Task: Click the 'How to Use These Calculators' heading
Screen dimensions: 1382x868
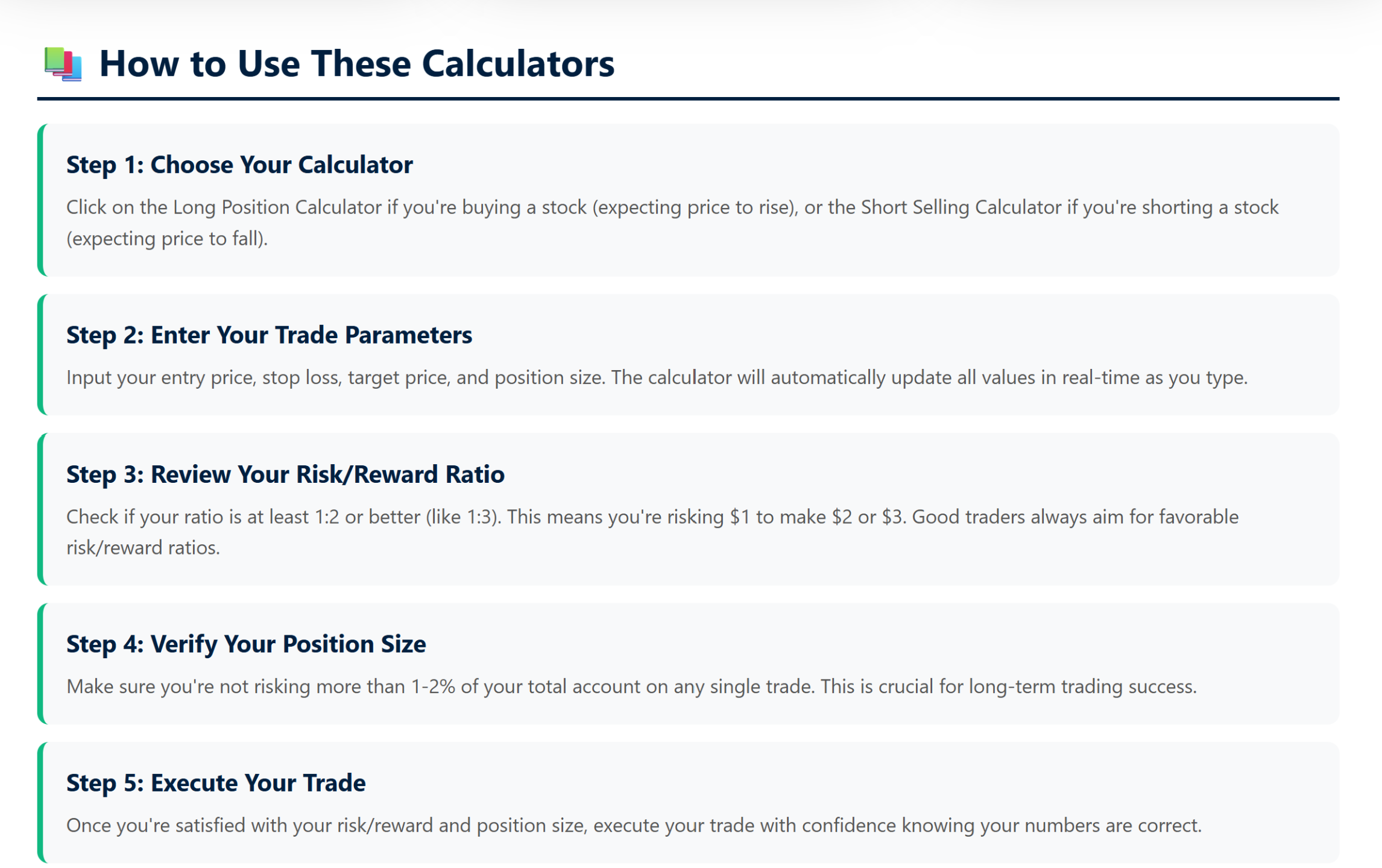Action: [356, 64]
